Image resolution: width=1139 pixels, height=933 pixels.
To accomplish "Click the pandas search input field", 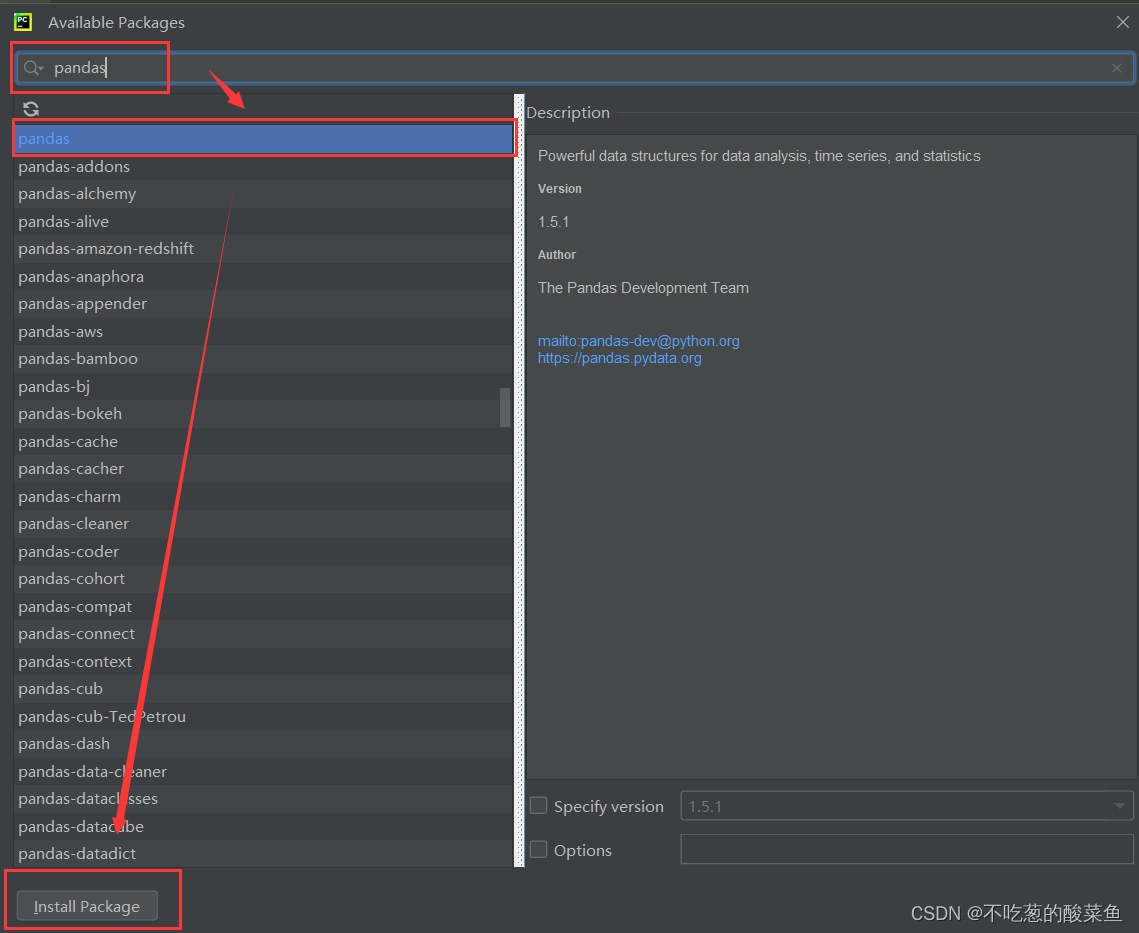I will tap(576, 68).
